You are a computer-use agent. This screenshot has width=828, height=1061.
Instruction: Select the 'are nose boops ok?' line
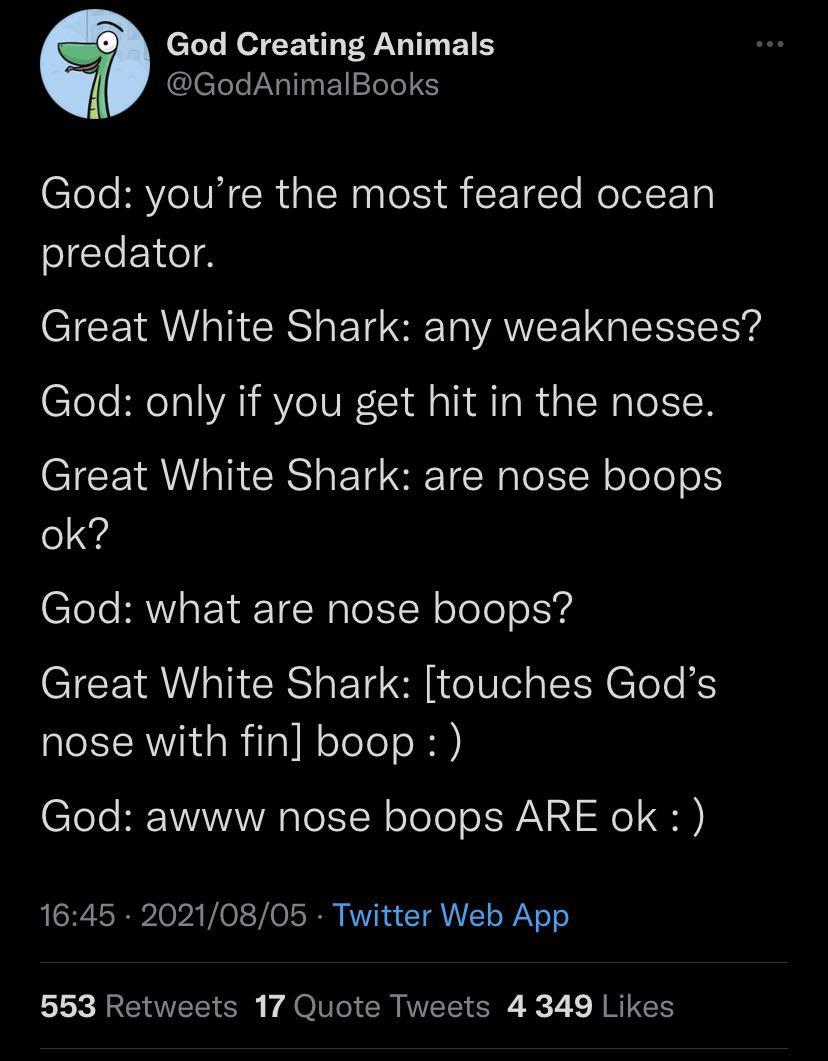click(x=380, y=476)
